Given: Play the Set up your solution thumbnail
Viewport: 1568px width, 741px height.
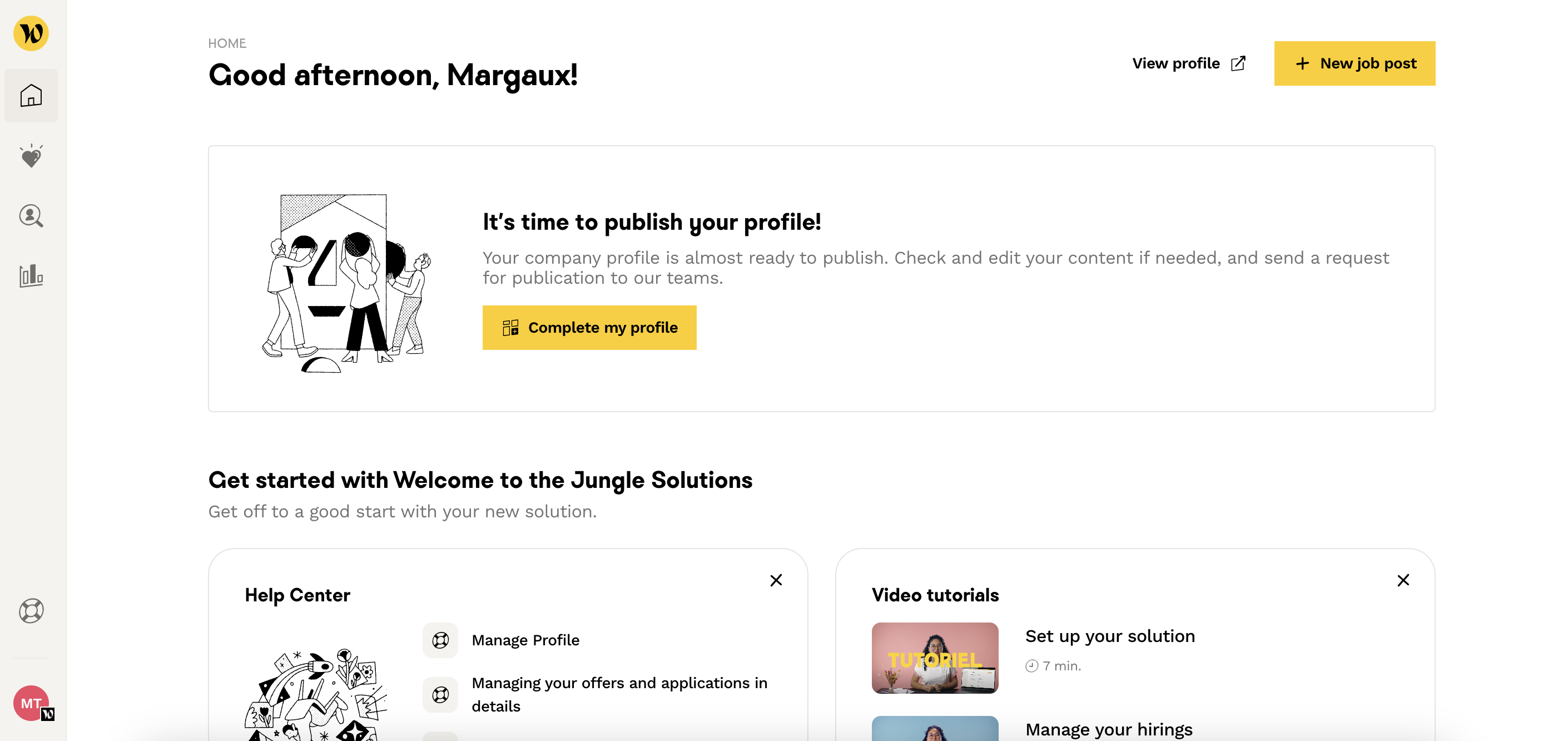Looking at the screenshot, I should click(935, 658).
